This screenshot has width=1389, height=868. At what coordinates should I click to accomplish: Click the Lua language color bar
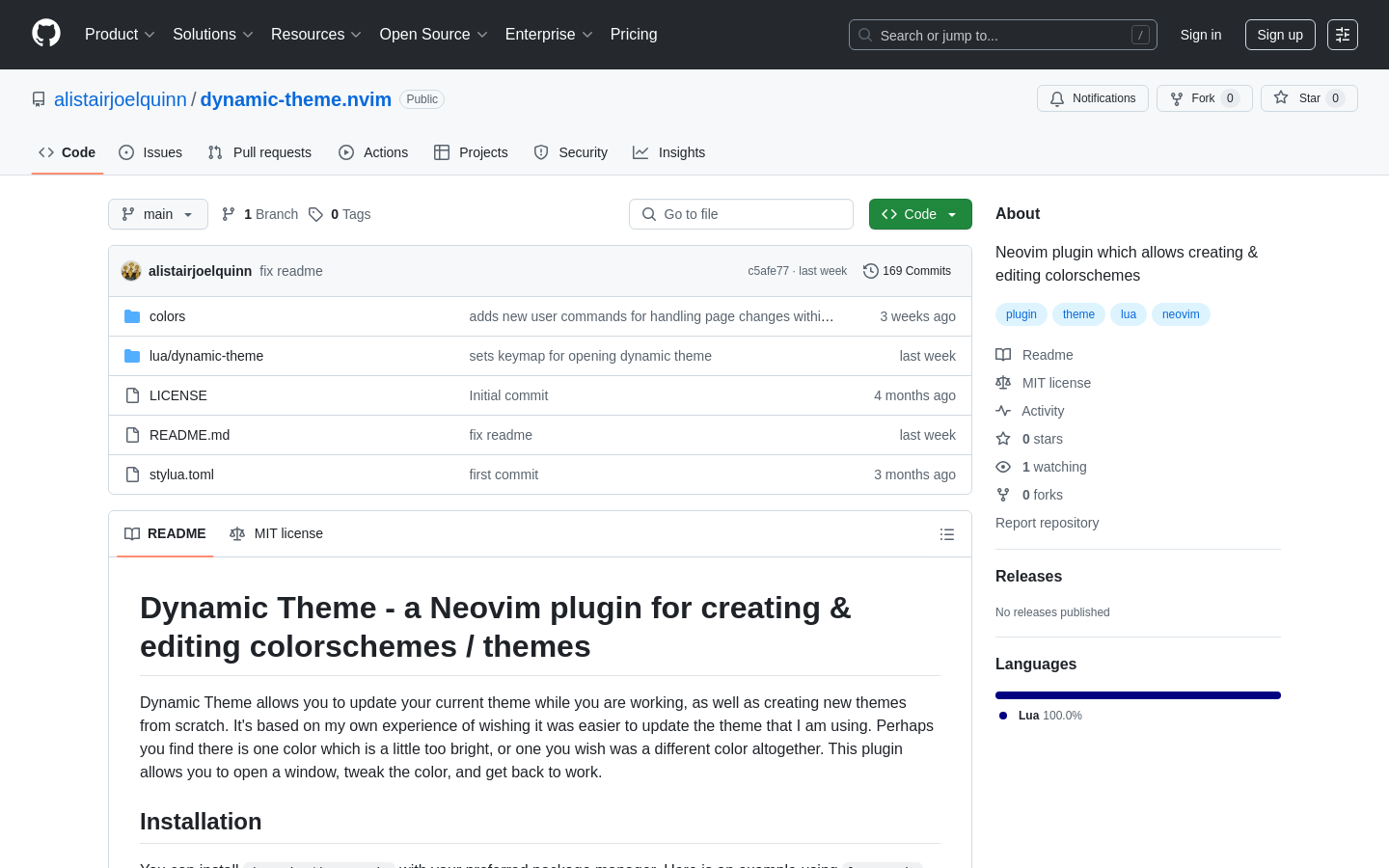click(1138, 695)
